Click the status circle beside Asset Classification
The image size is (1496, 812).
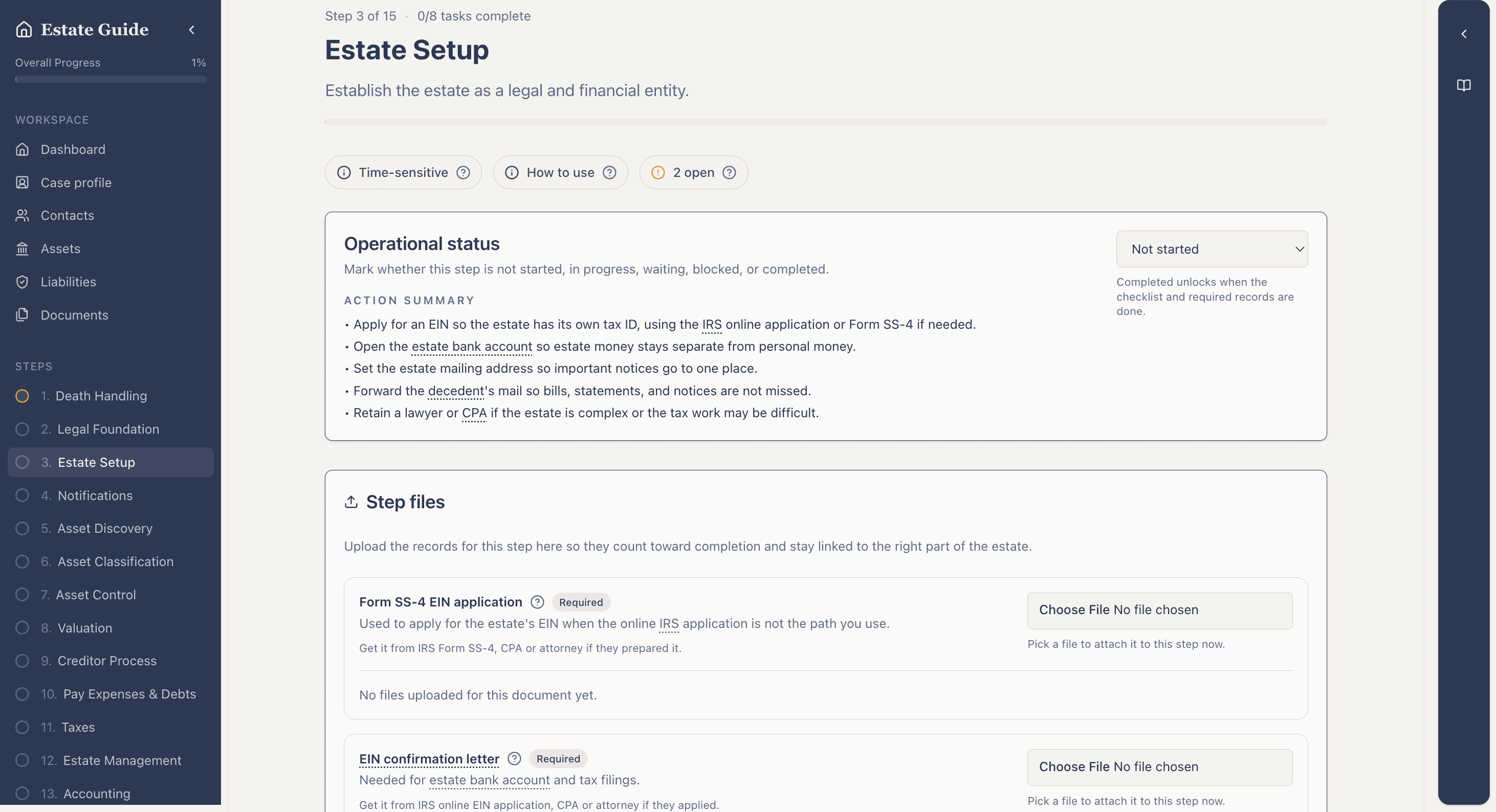[x=22, y=561]
